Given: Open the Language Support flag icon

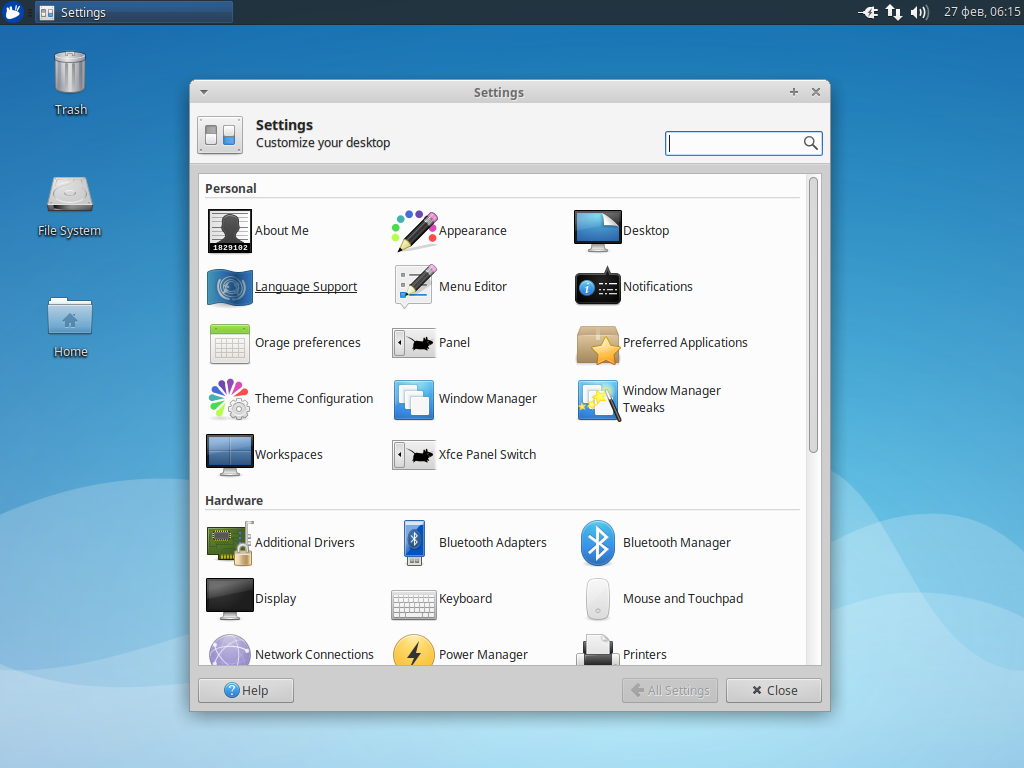Looking at the screenshot, I should [x=230, y=287].
